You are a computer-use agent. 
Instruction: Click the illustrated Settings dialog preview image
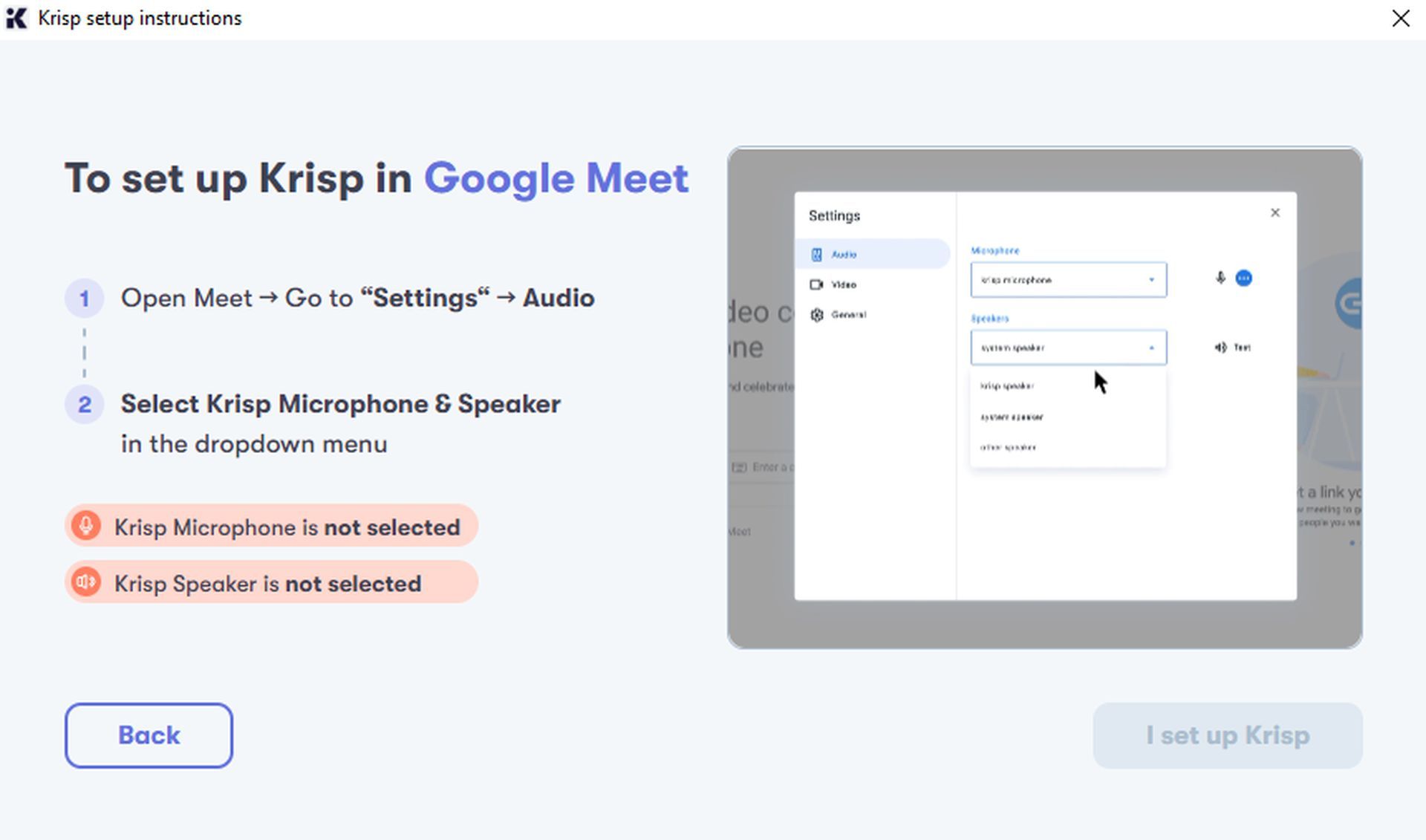[x=1045, y=397]
